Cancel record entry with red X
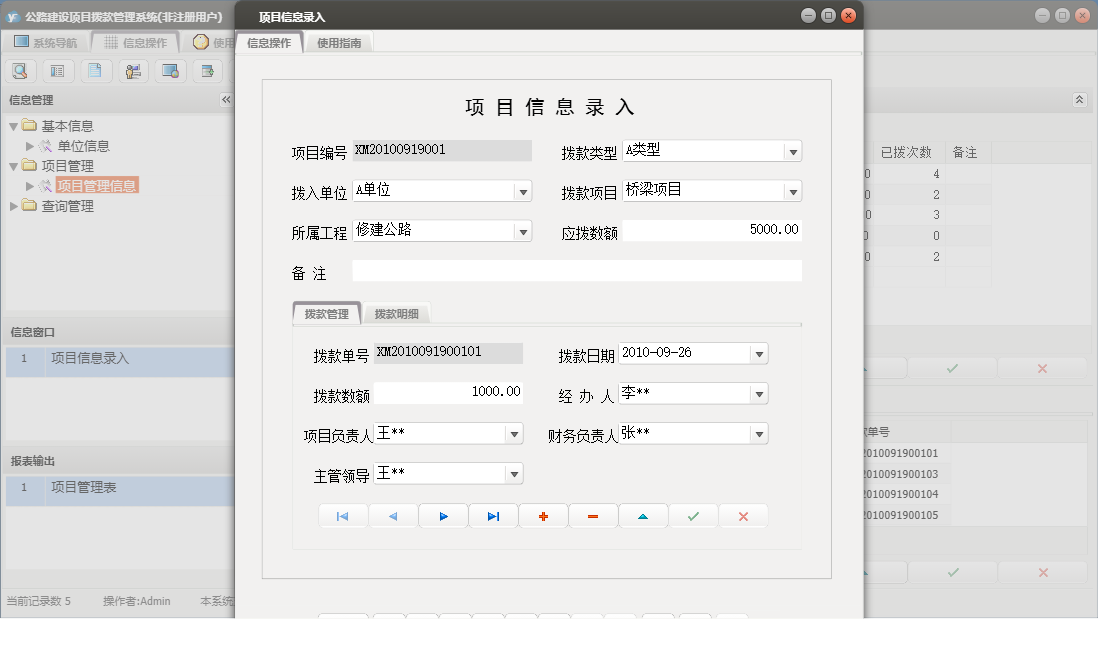 pyautogui.click(x=743, y=515)
